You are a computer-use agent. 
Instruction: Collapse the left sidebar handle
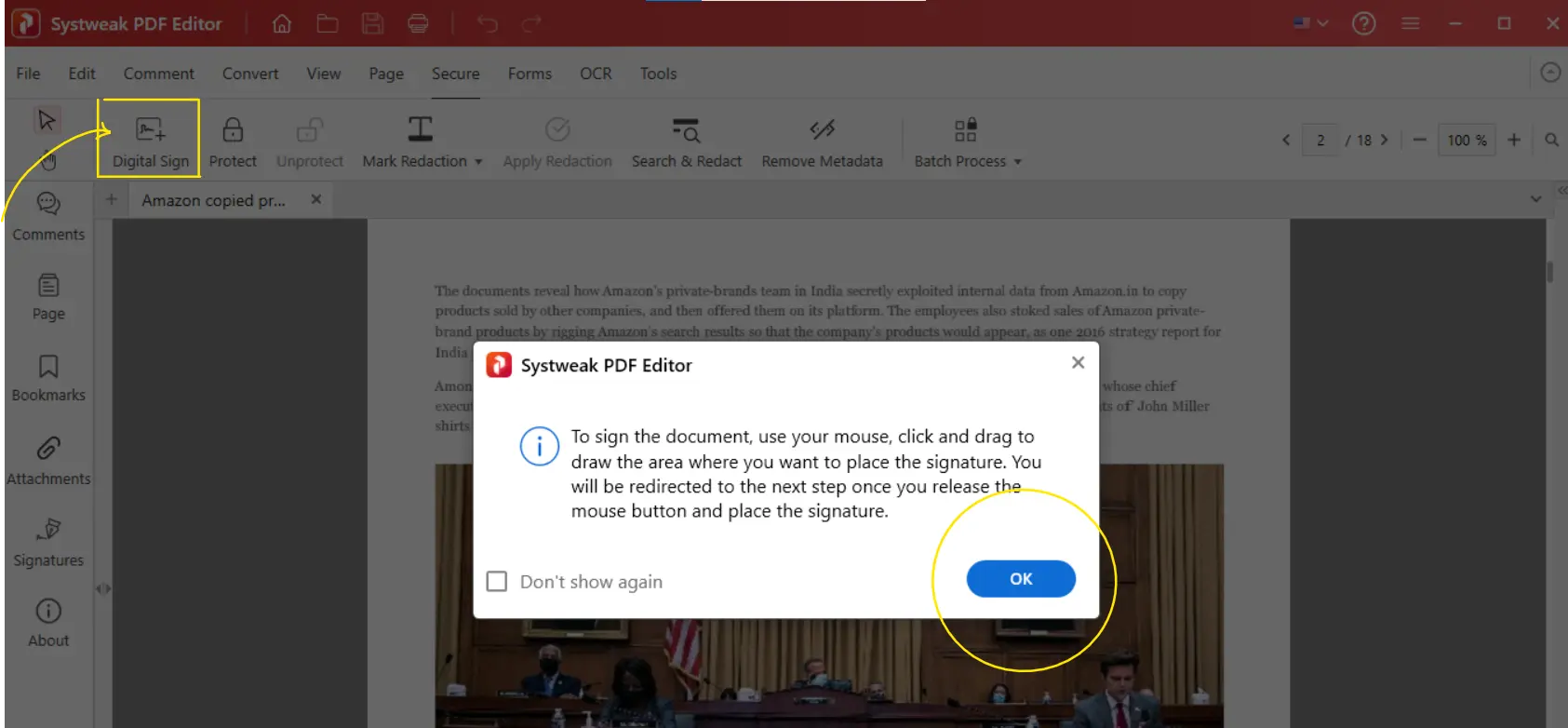(103, 588)
